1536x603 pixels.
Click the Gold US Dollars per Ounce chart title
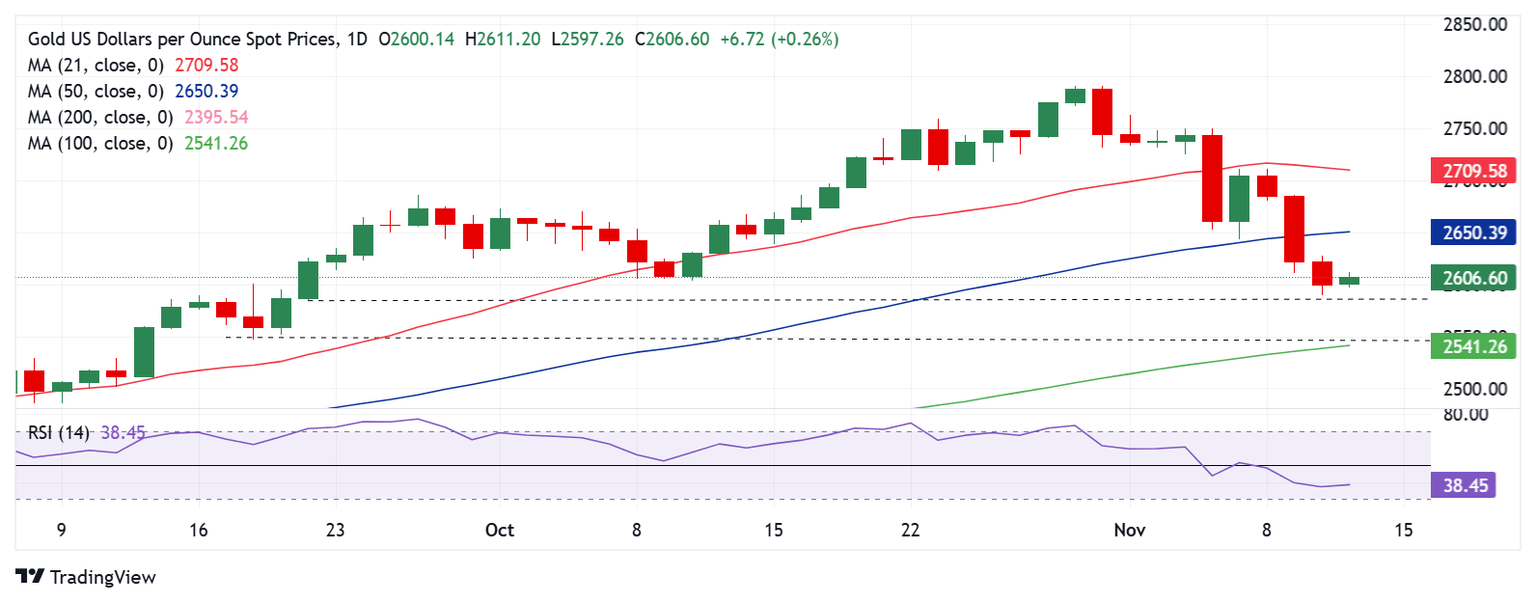(x=182, y=39)
